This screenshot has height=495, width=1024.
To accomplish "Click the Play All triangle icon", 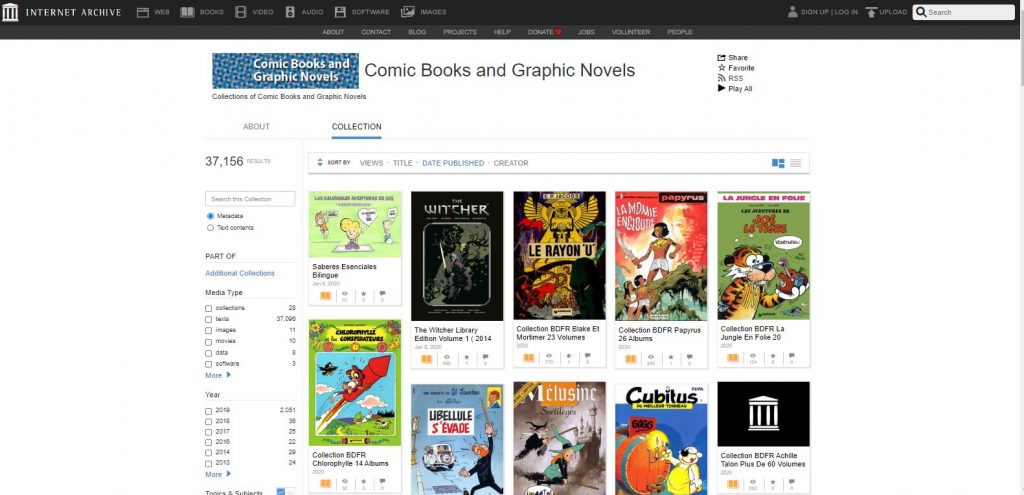I will 722,88.
